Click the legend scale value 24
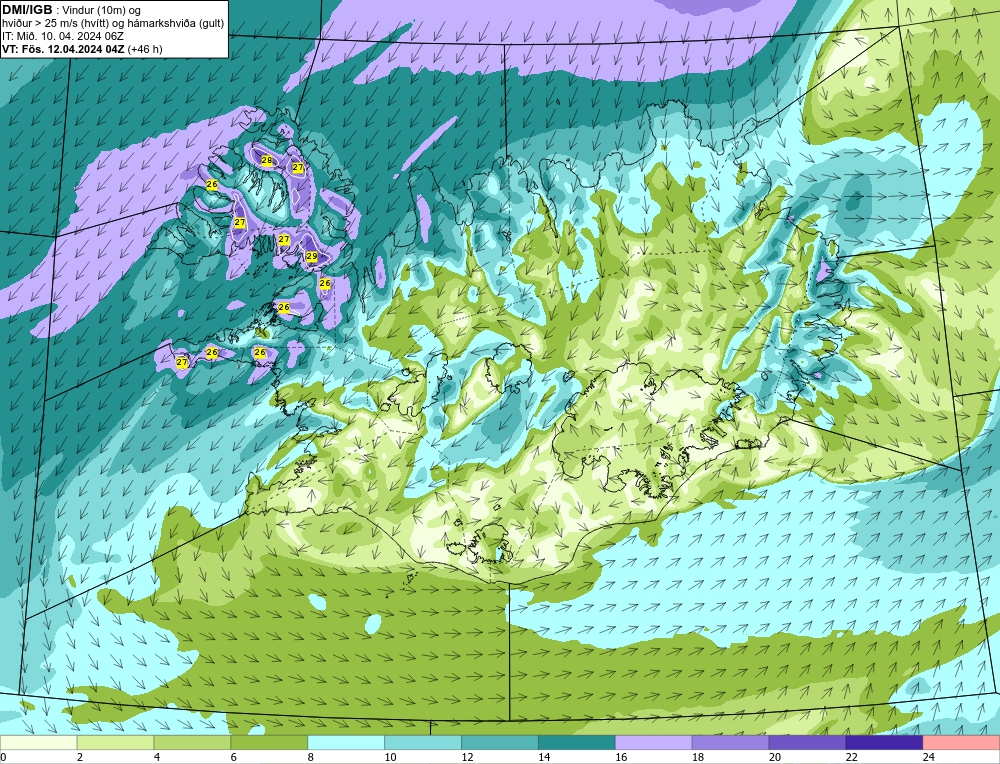The width and height of the screenshot is (1000, 764). click(x=929, y=757)
